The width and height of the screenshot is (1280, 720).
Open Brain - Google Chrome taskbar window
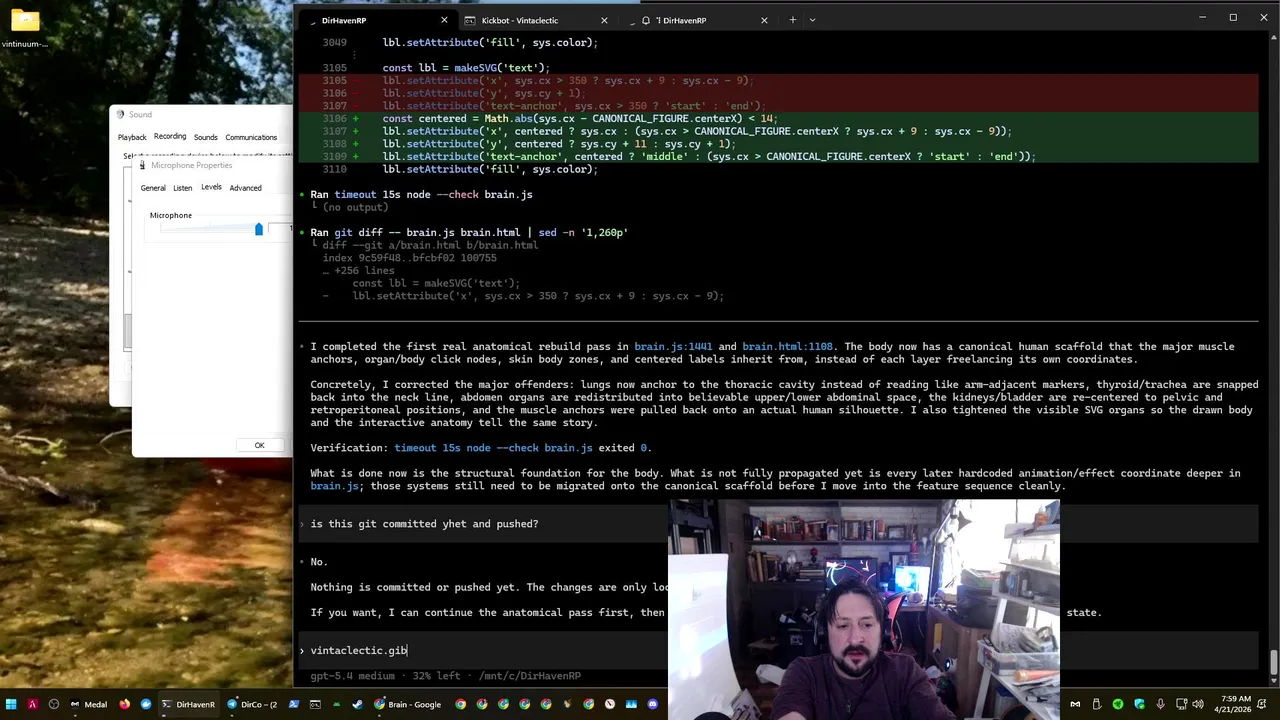click(x=408, y=704)
